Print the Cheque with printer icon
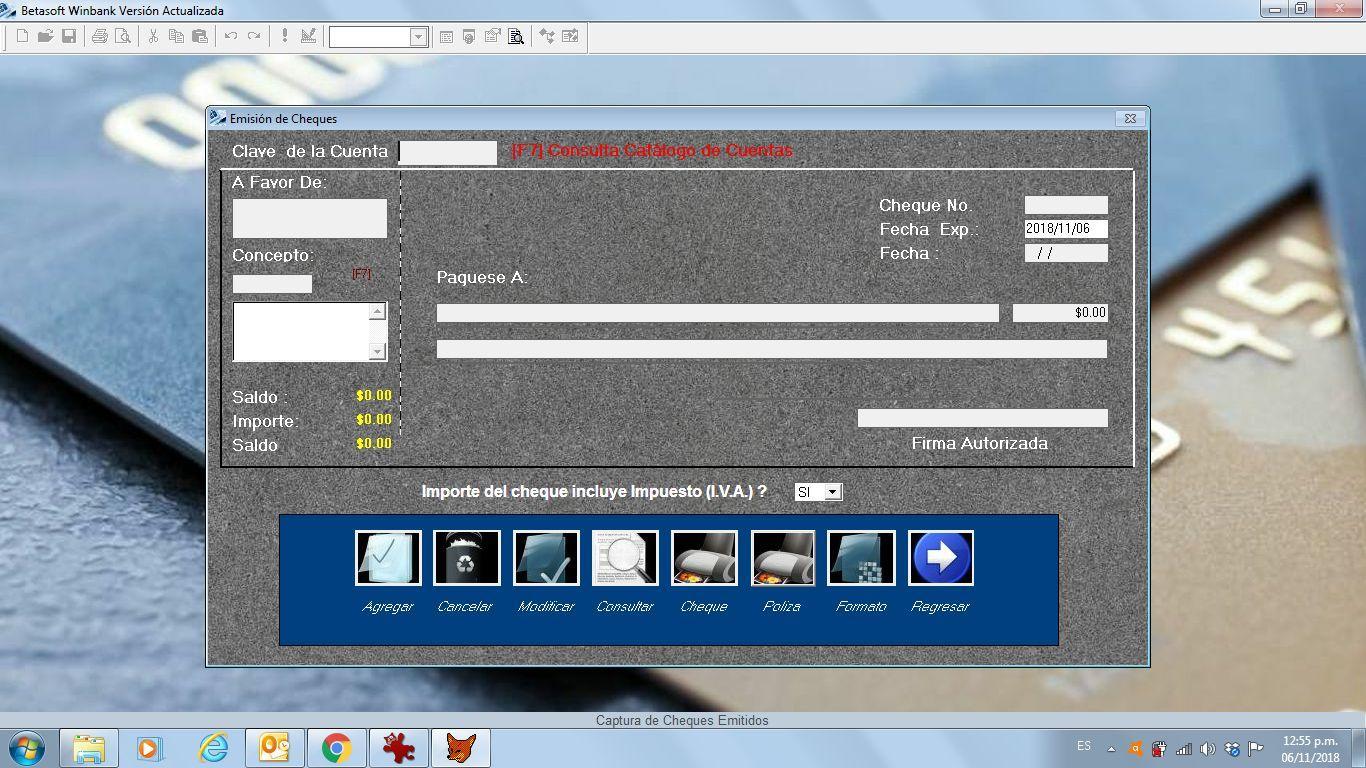1366x768 pixels. tap(704, 558)
